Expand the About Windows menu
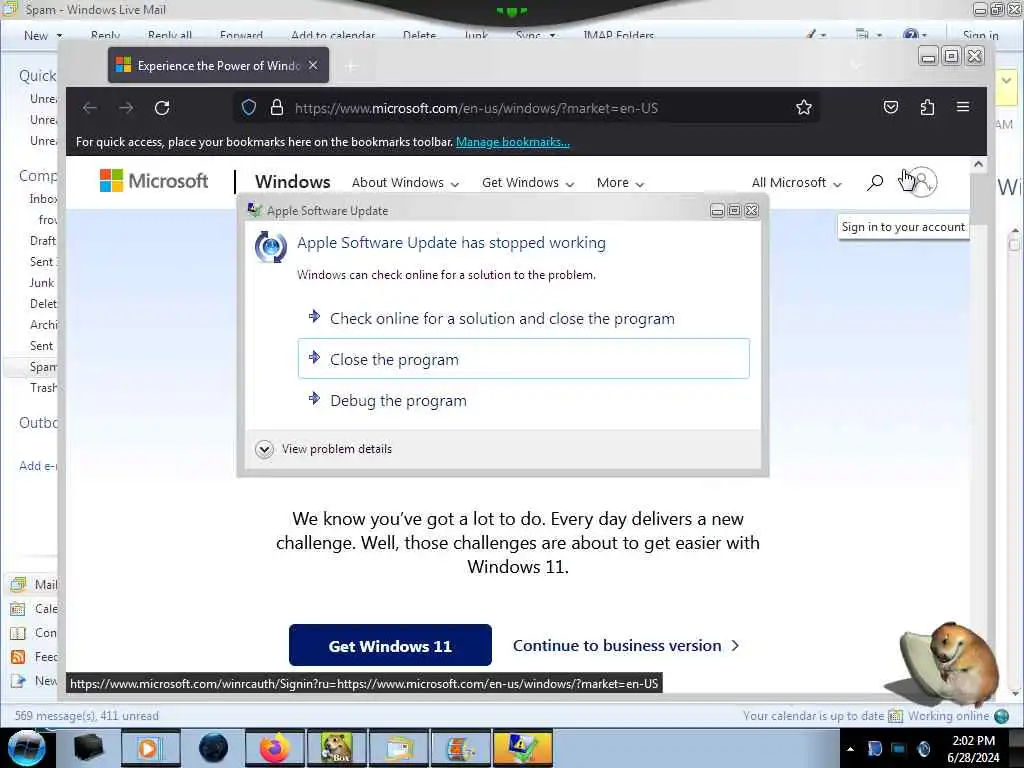The image size is (1024, 768). (x=406, y=183)
